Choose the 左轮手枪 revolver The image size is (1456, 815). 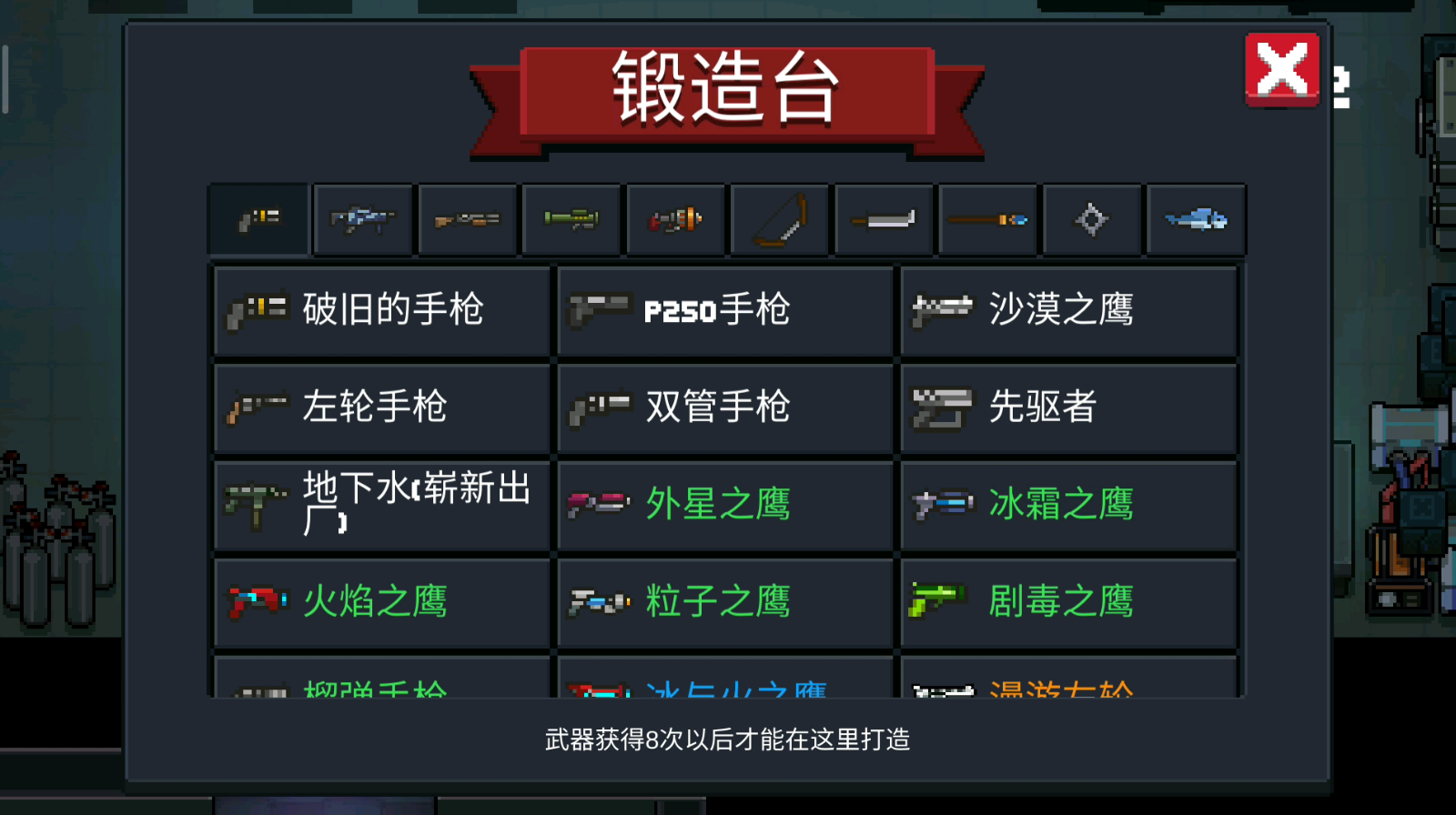tap(382, 408)
